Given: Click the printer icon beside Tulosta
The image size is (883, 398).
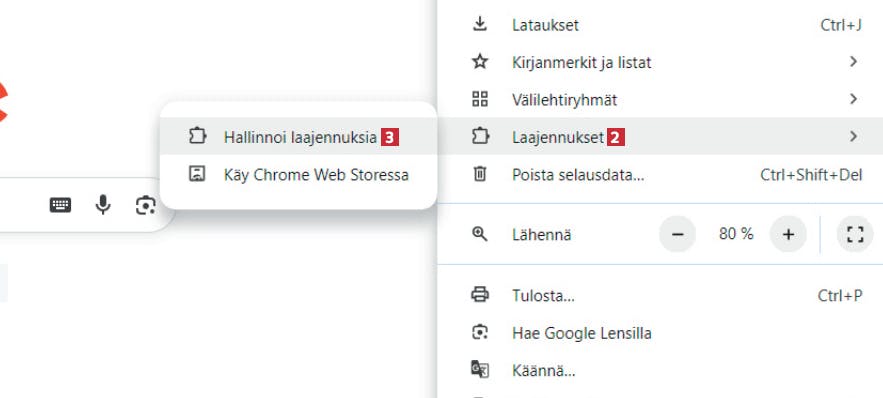Looking at the screenshot, I should pos(480,295).
